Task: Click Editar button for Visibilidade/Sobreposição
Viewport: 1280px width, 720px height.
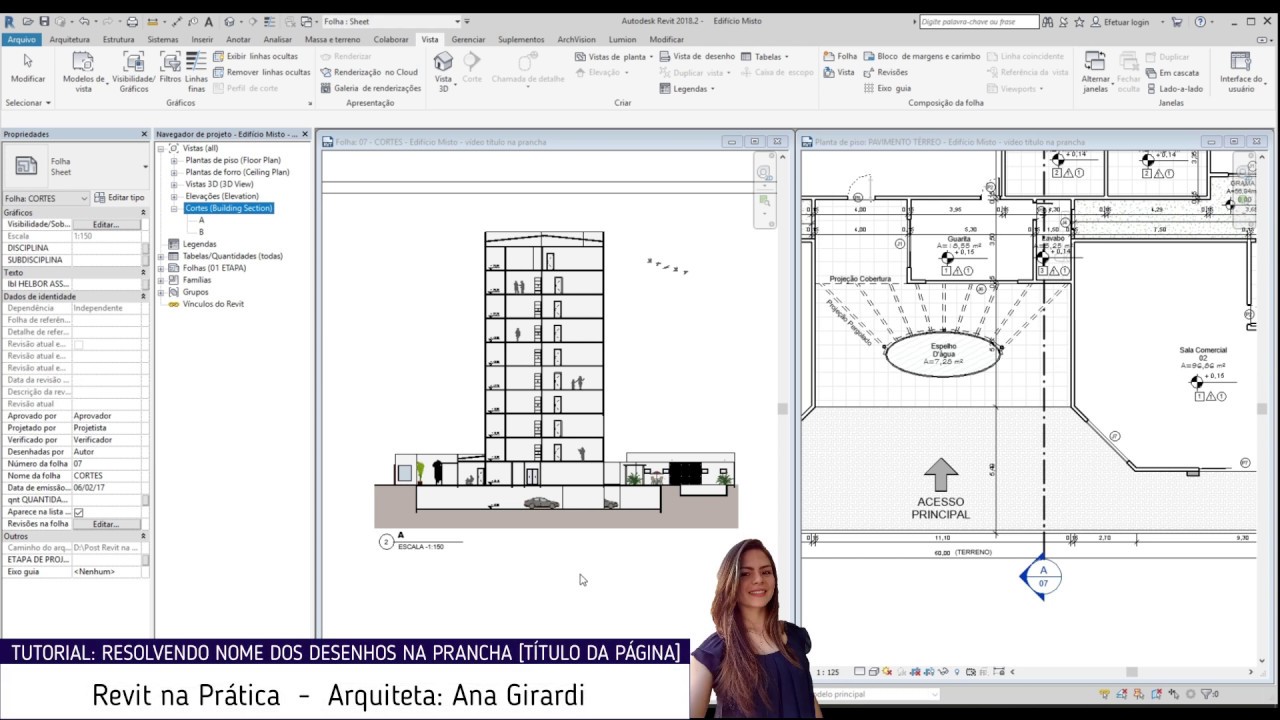Action: point(106,224)
